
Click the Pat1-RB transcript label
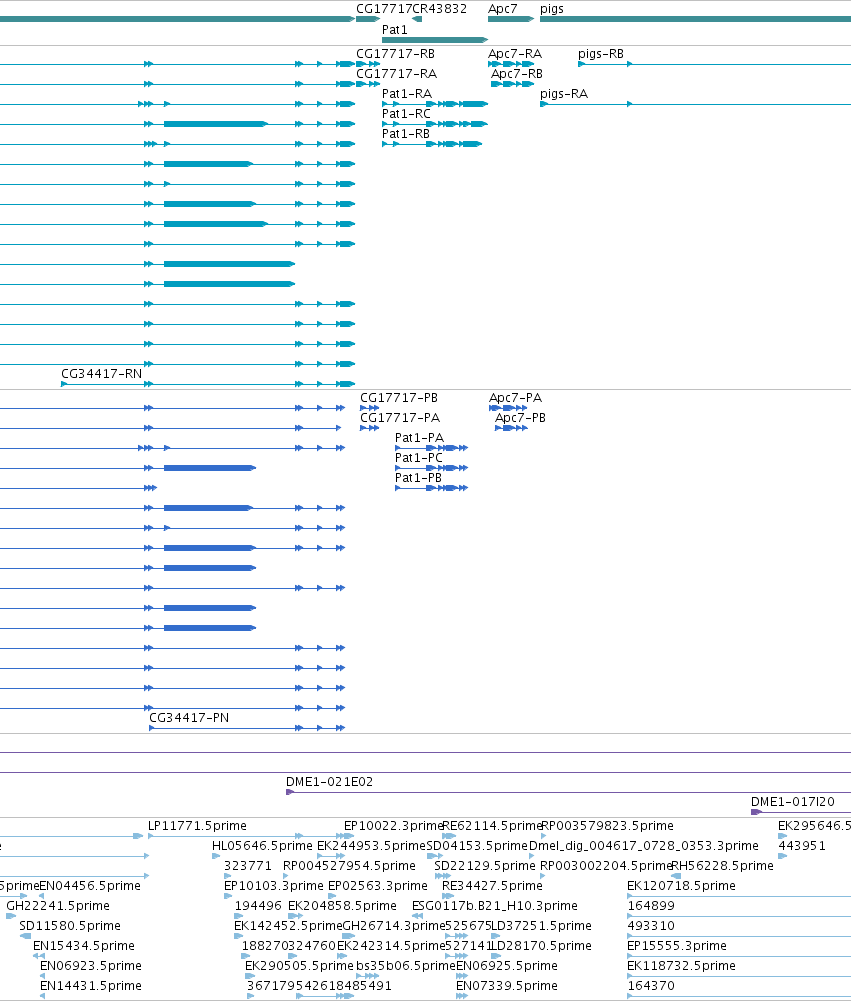(405, 134)
